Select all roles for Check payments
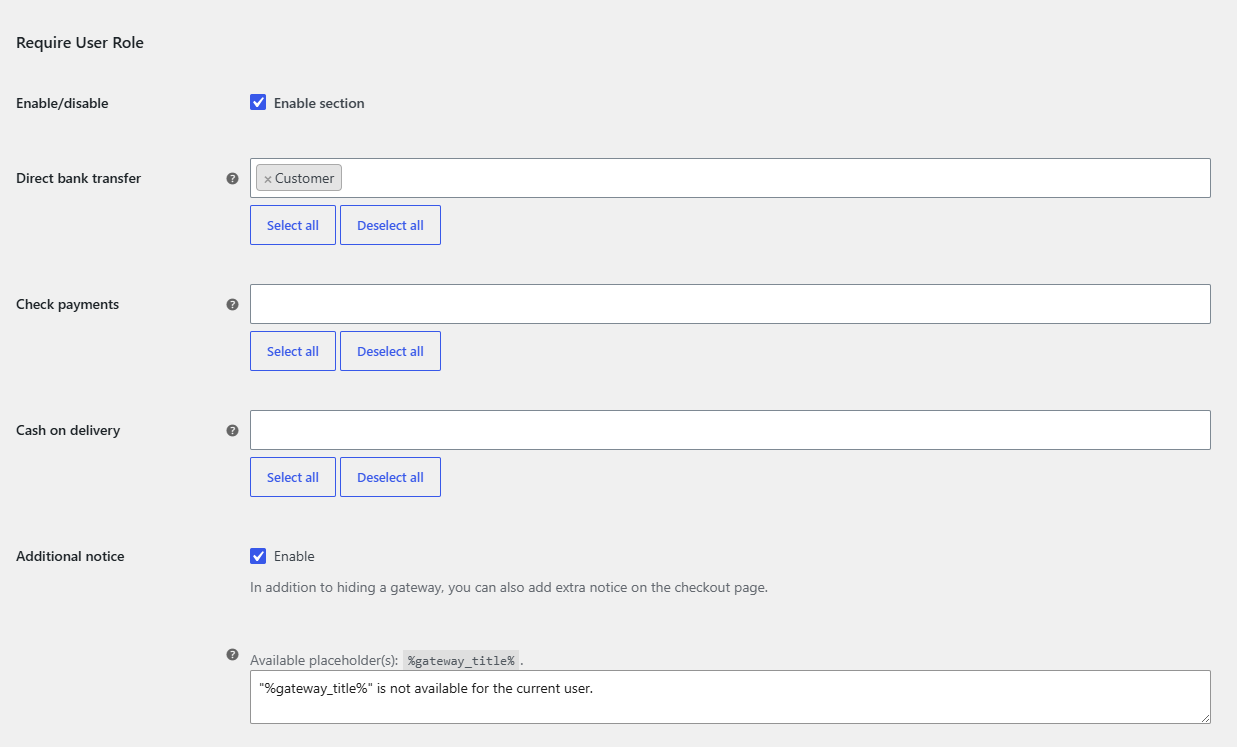The height and width of the screenshot is (747, 1237). (x=293, y=351)
